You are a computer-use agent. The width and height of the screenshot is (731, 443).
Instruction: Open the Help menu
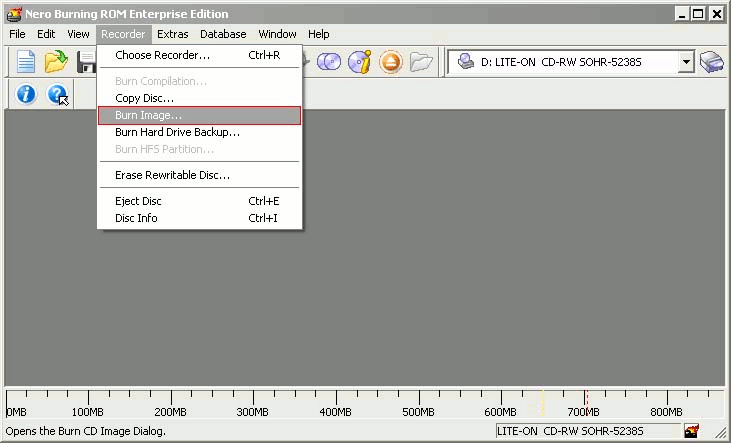point(319,34)
